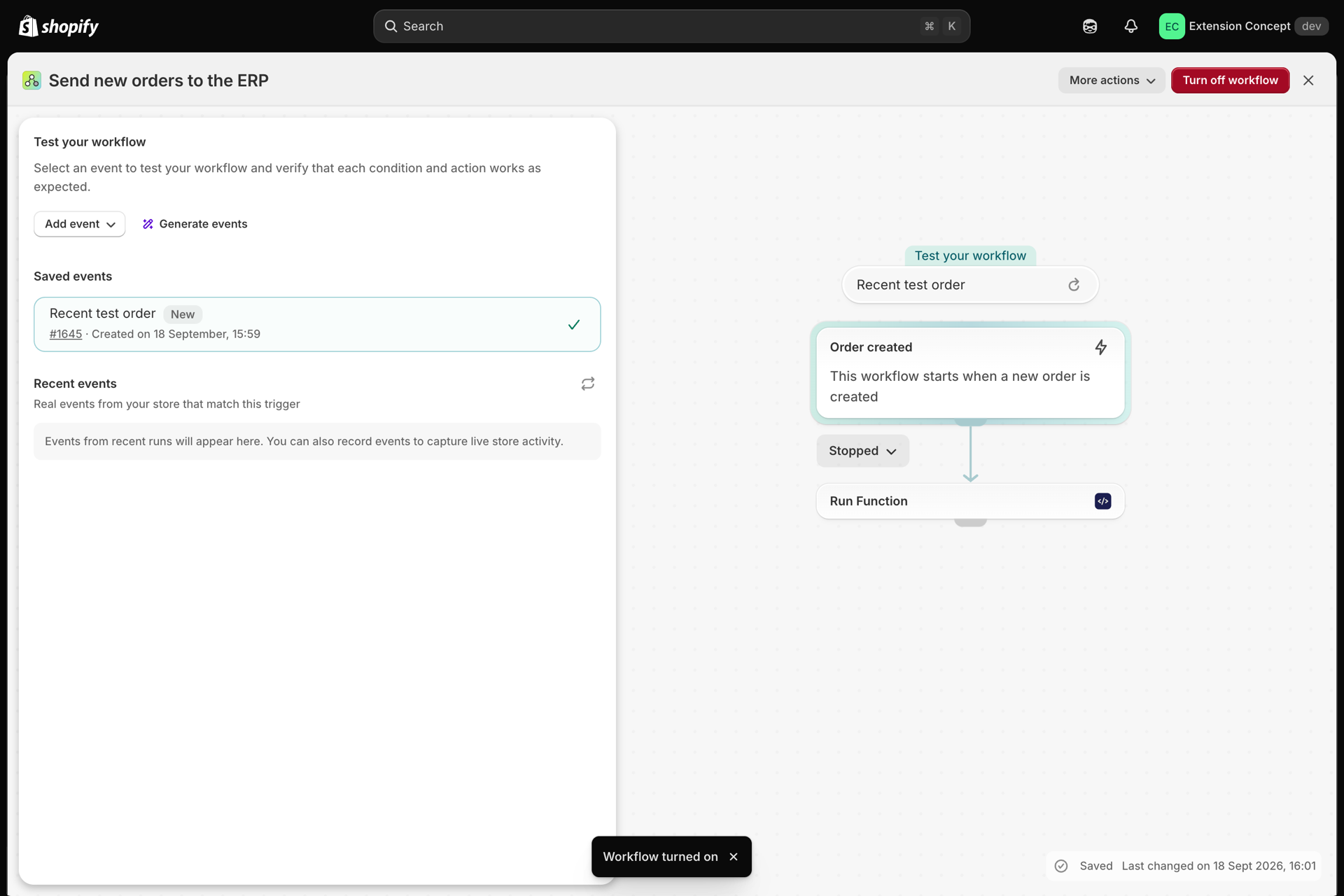
Task: Select the Run Function action step
Action: tap(970, 501)
